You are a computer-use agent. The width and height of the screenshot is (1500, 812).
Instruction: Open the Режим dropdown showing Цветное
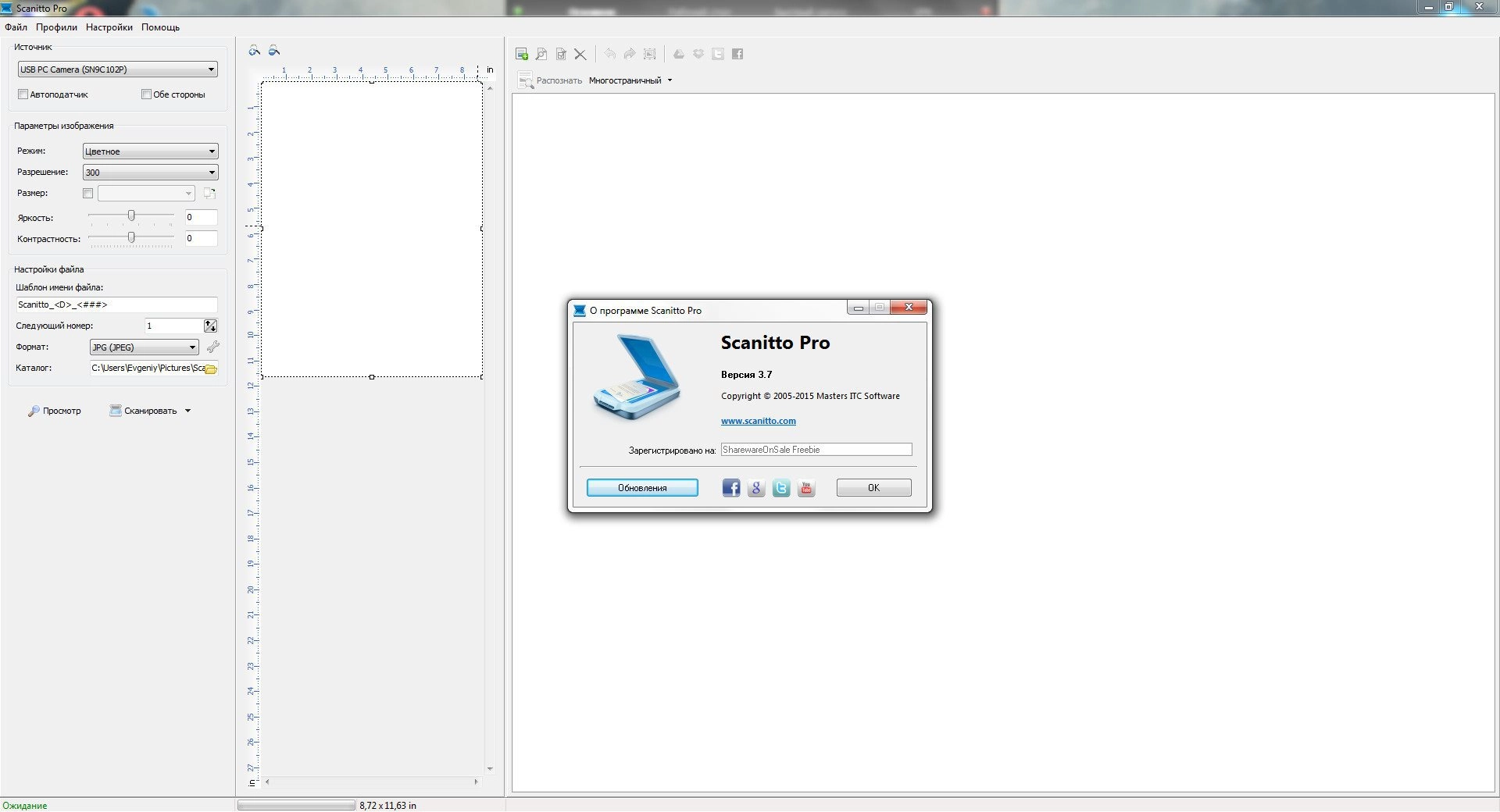pyautogui.click(x=150, y=151)
